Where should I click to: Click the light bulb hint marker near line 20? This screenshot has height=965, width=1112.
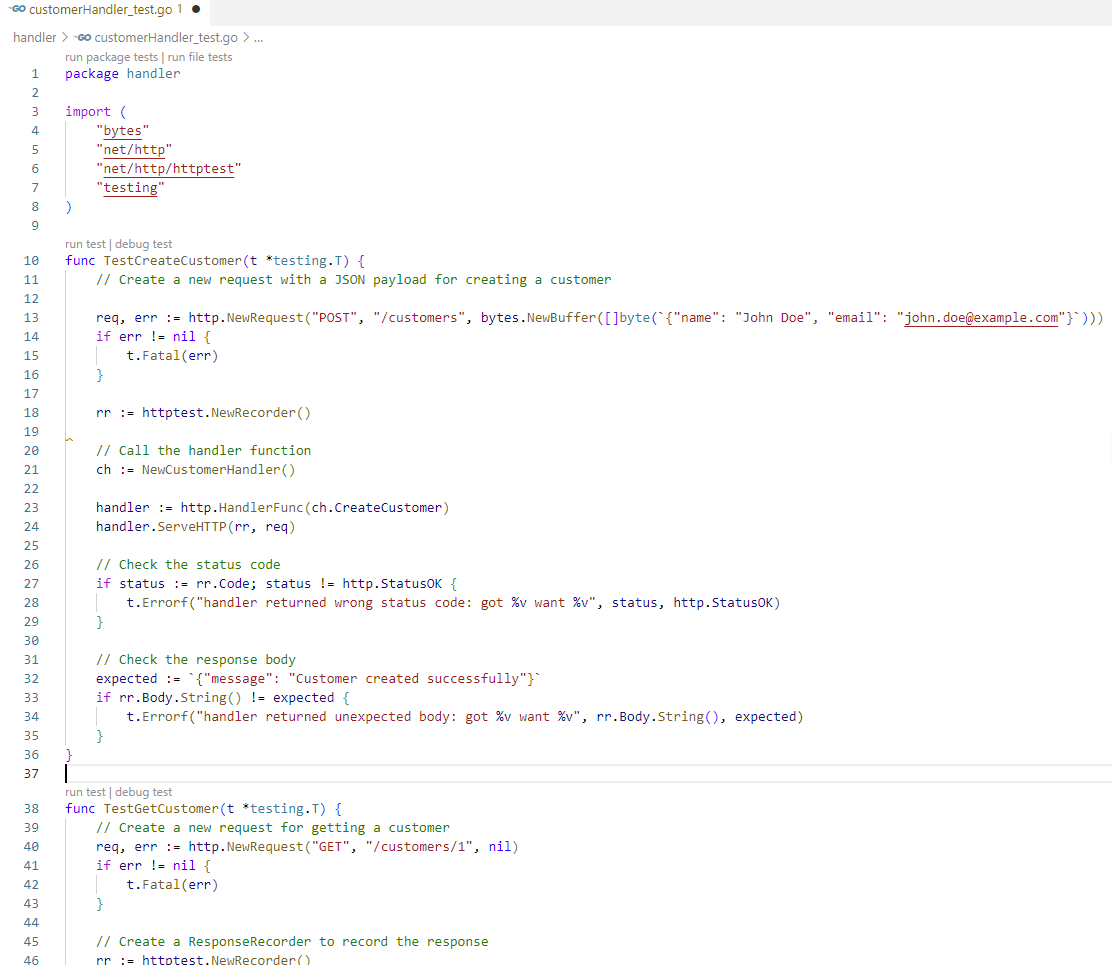tap(69, 440)
